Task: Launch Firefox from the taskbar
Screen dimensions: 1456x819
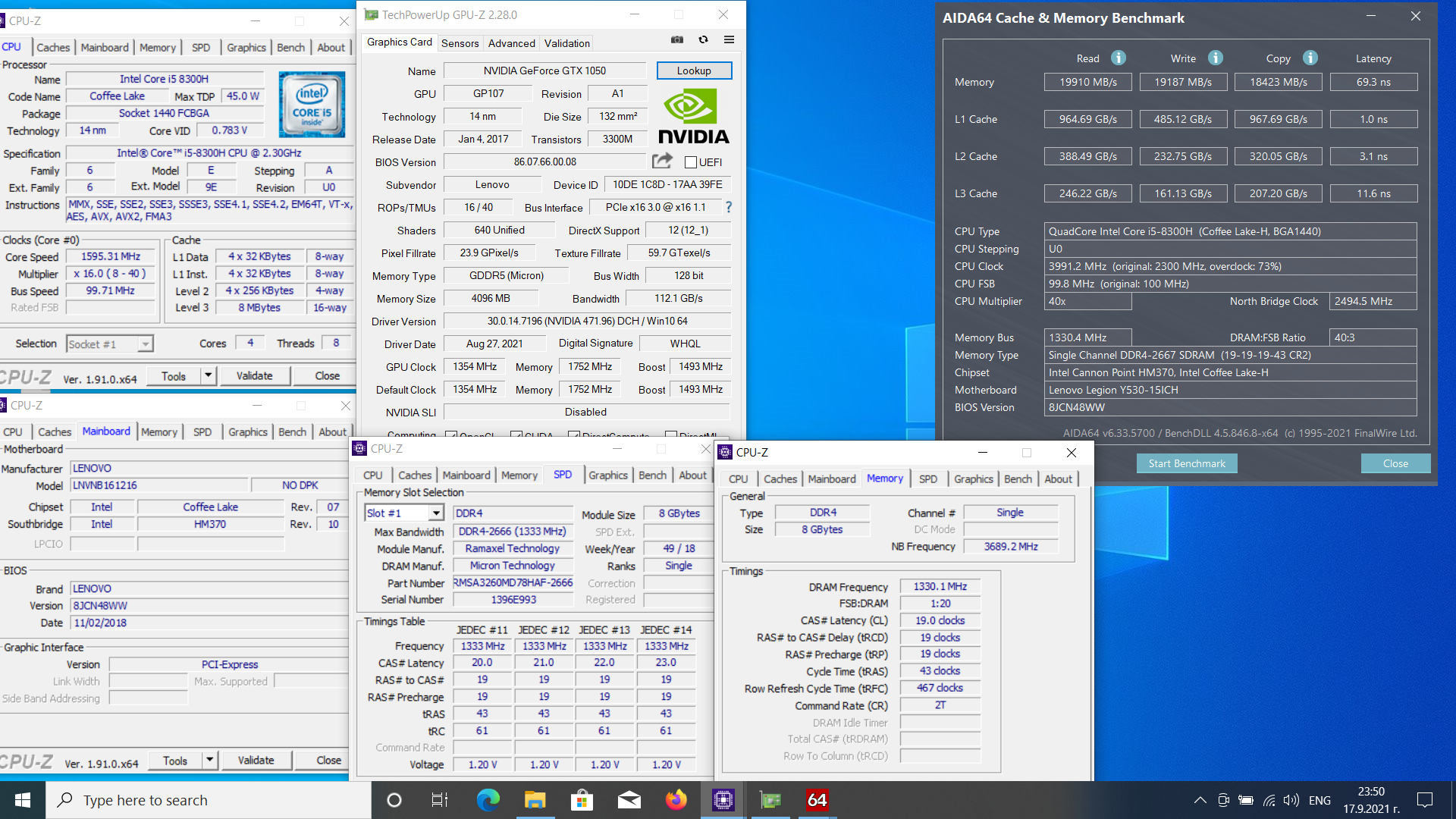Action: (676, 800)
